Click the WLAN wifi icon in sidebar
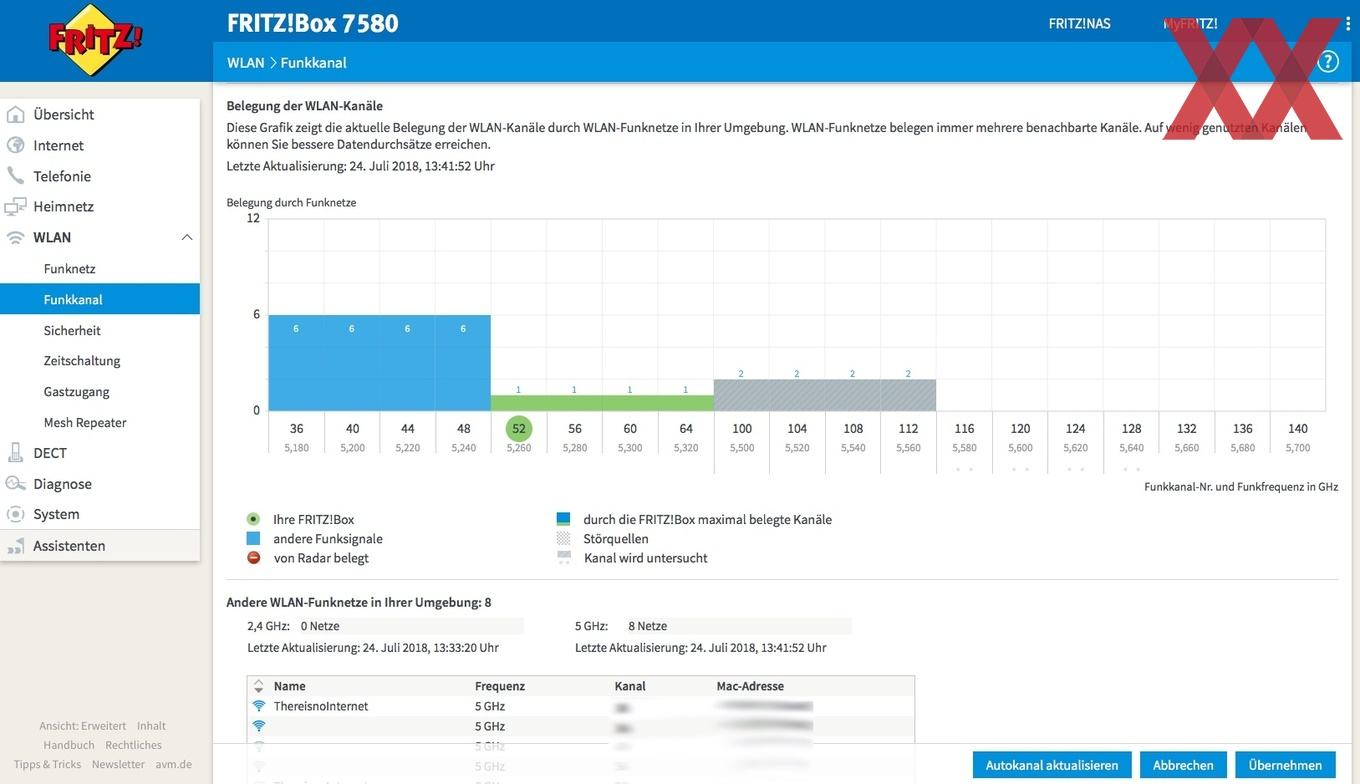The width and height of the screenshot is (1360, 784). click(15, 237)
